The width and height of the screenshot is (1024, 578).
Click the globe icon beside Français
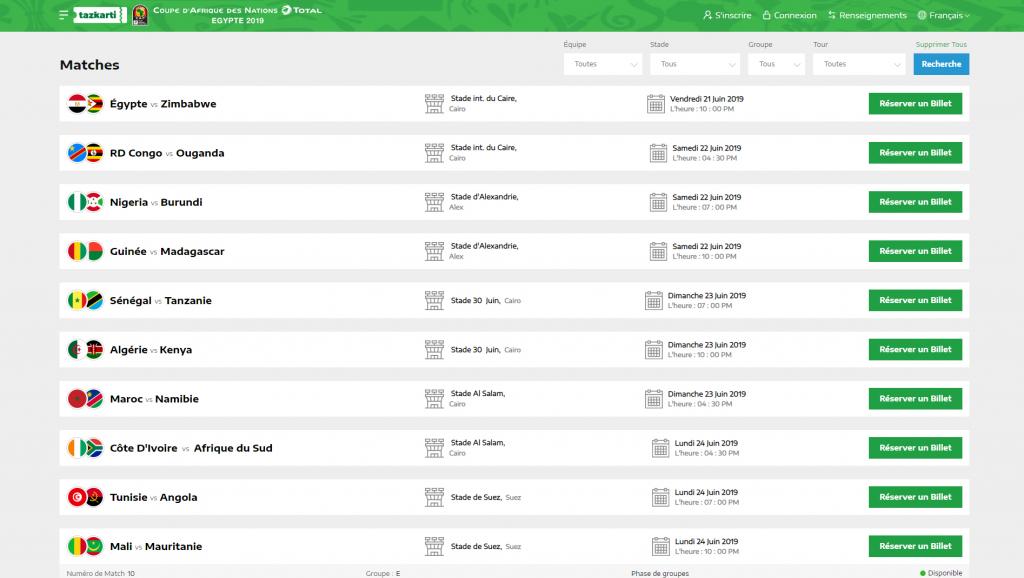click(921, 15)
